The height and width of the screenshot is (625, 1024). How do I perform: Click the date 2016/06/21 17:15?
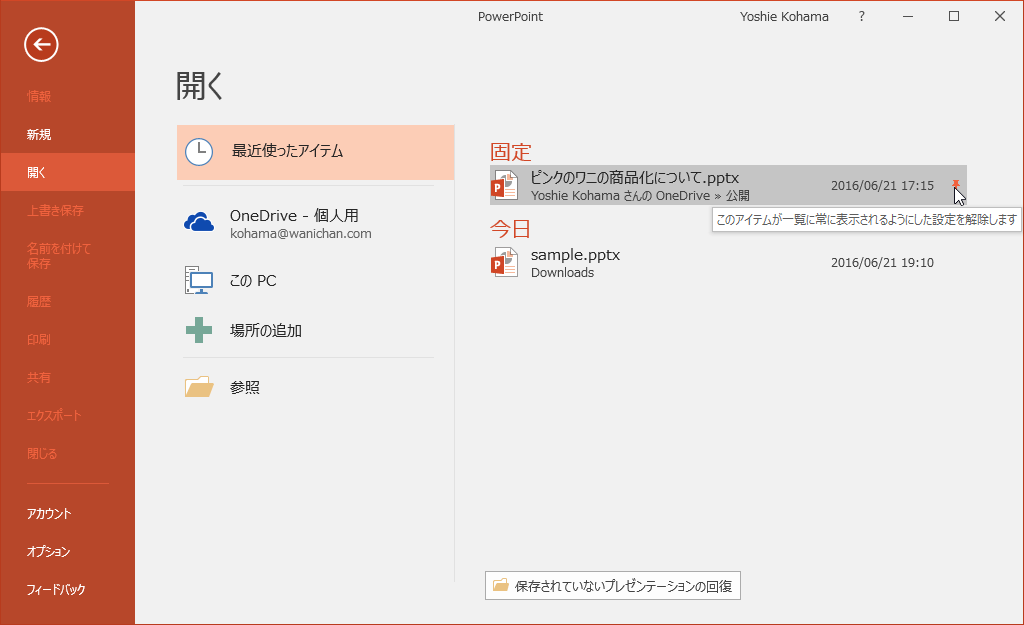point(882,185)
